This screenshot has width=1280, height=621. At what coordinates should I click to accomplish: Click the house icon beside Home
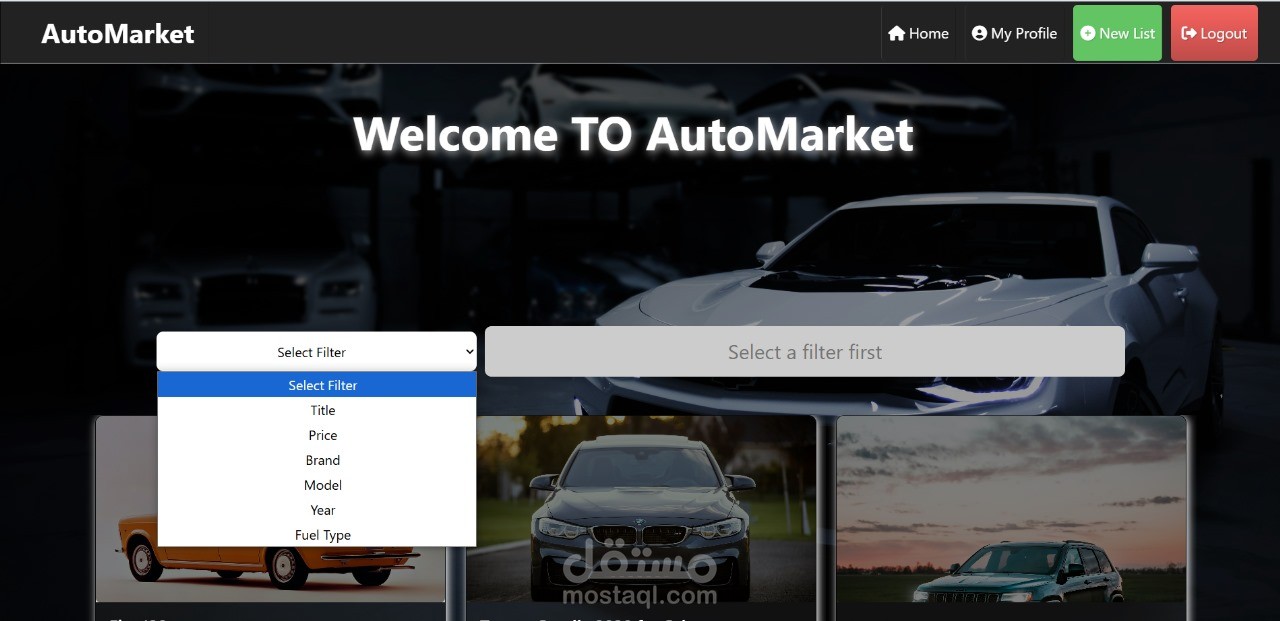tap(897, 33)
